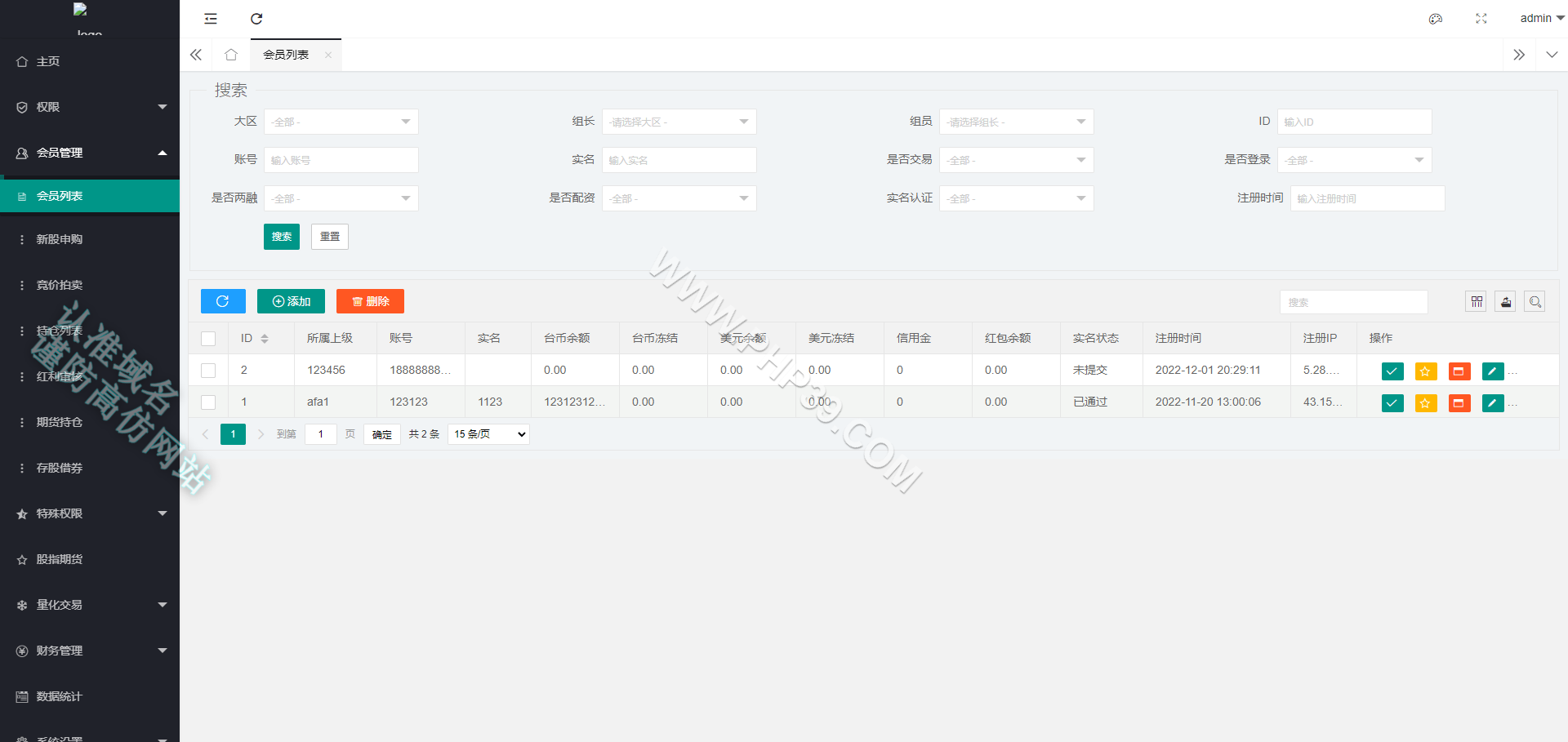Open the theme palette icon
This screenshot has height=742, width=1568.
point(1436,19)
